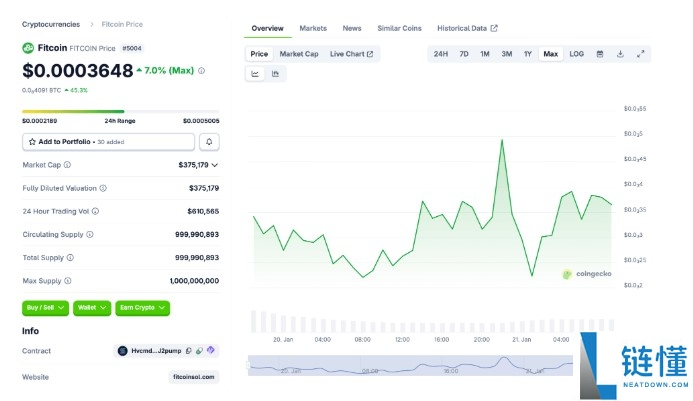The image size is (693, 401).
Task: Click the Hvcmd...J2pump contract address
Action: [156, 351]
